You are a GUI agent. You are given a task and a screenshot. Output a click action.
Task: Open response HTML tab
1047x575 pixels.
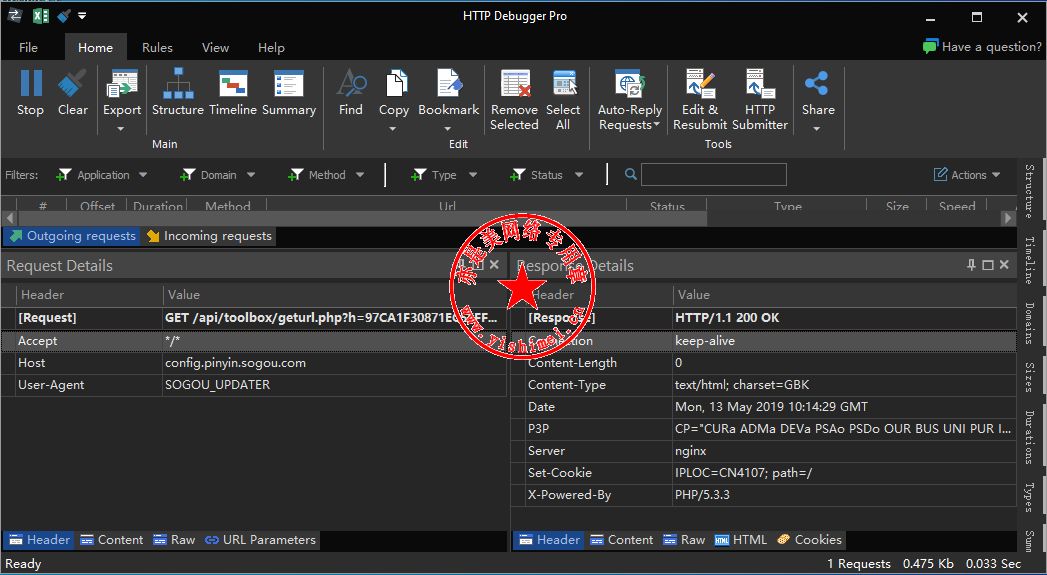coord(741,540)
